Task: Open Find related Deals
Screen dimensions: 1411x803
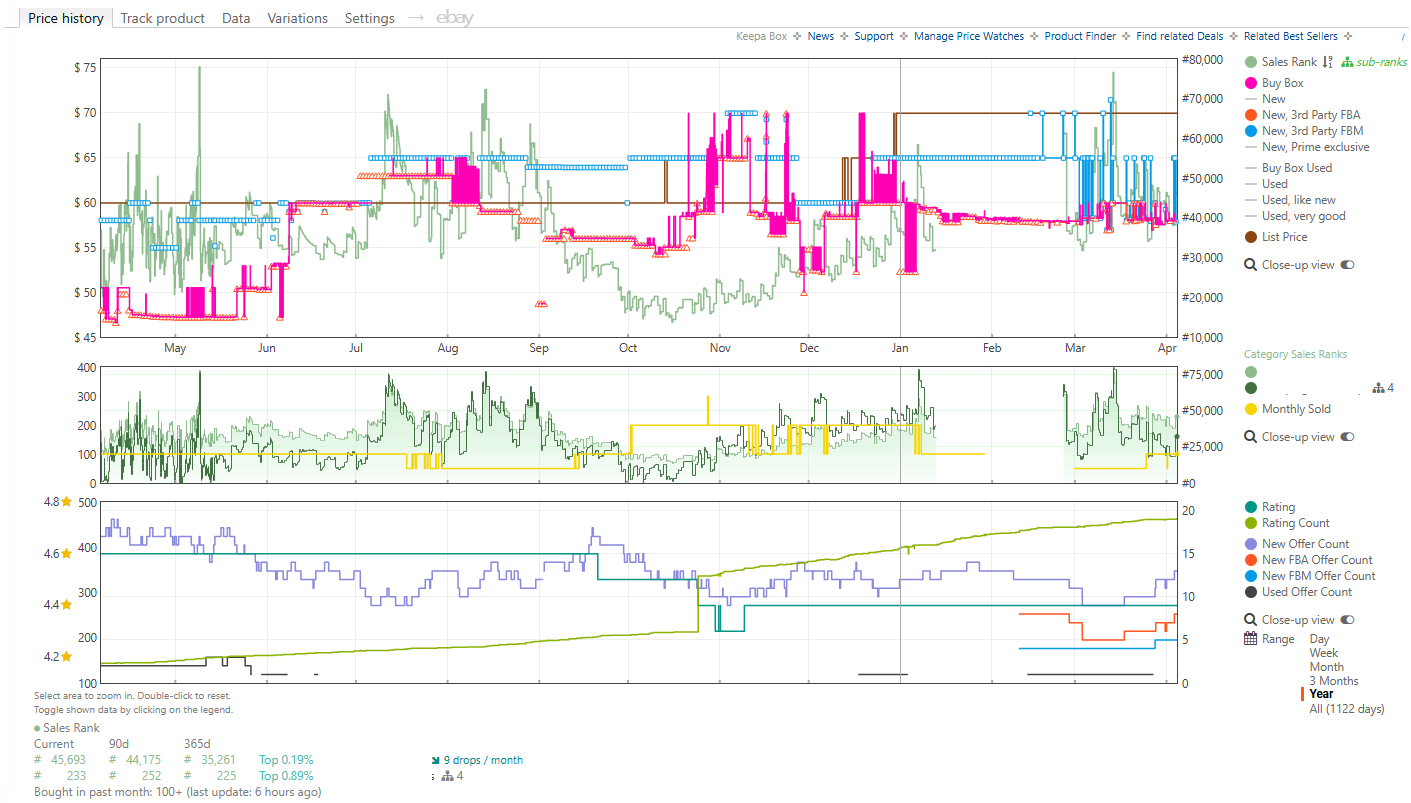Action: tap(1180, 36)
